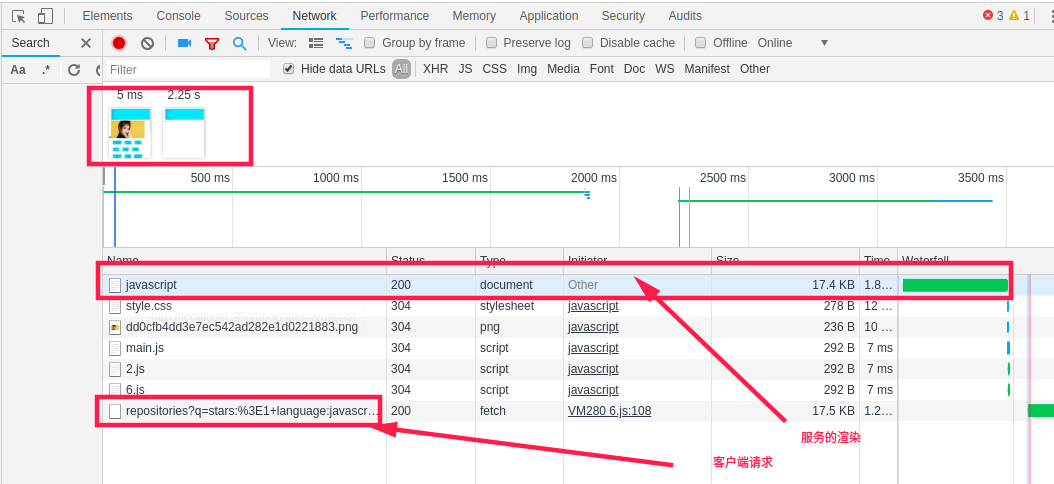This screenshot has width=1054, height=484.
Task: Toggle the red filter funnel icon
Action: (x=212, y=43)
